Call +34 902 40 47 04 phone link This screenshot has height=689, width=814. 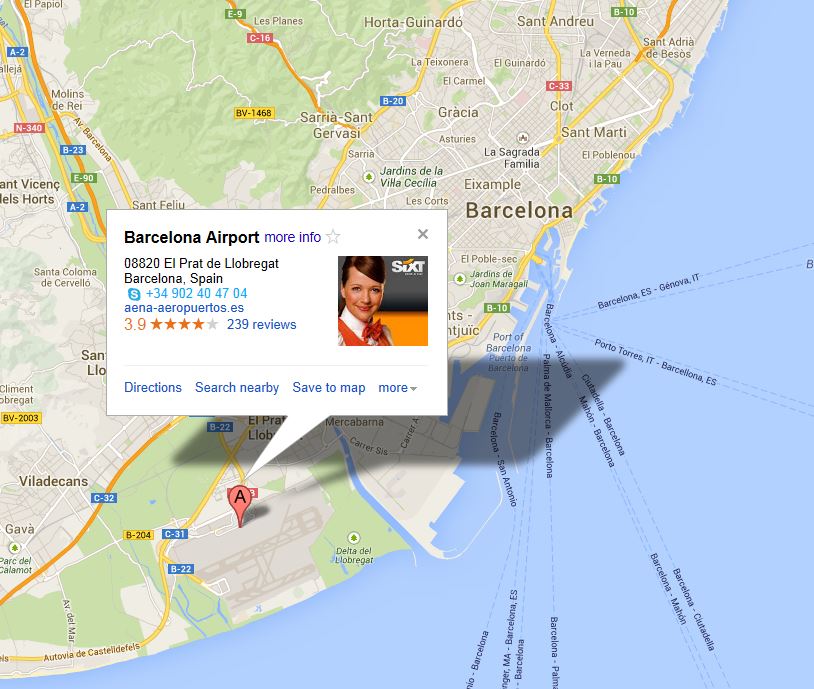point(196,293)
